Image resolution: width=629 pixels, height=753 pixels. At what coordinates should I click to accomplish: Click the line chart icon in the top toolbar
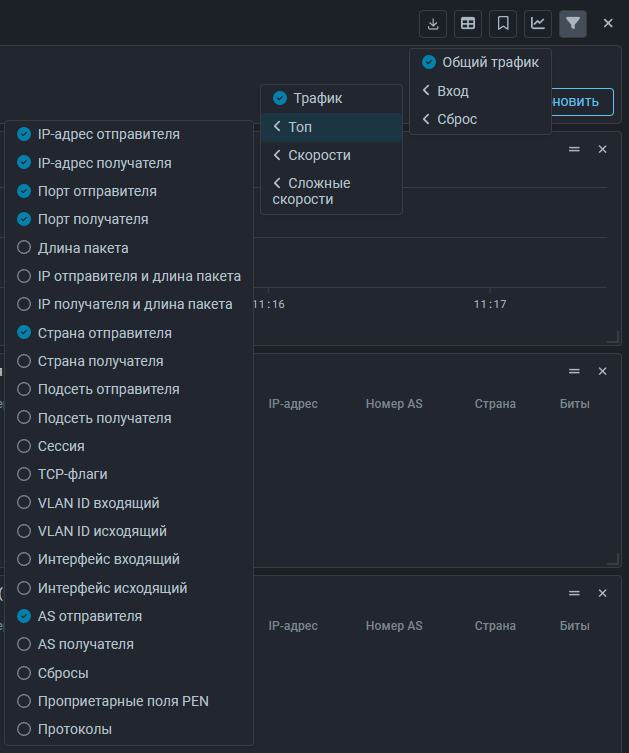[x=538, y=23]
